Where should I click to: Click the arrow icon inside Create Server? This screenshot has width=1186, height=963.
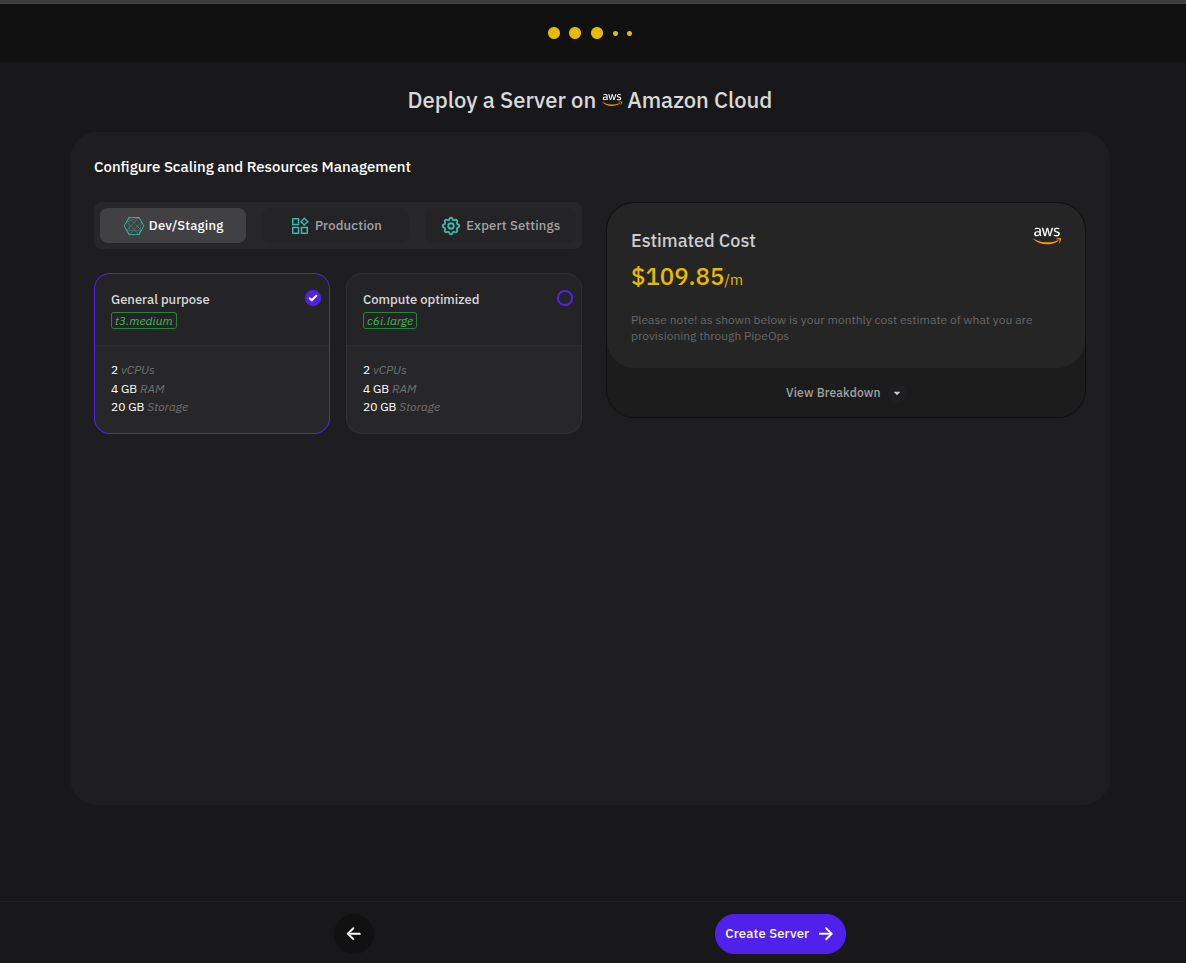pyautogui.click(x=826, y=933)
